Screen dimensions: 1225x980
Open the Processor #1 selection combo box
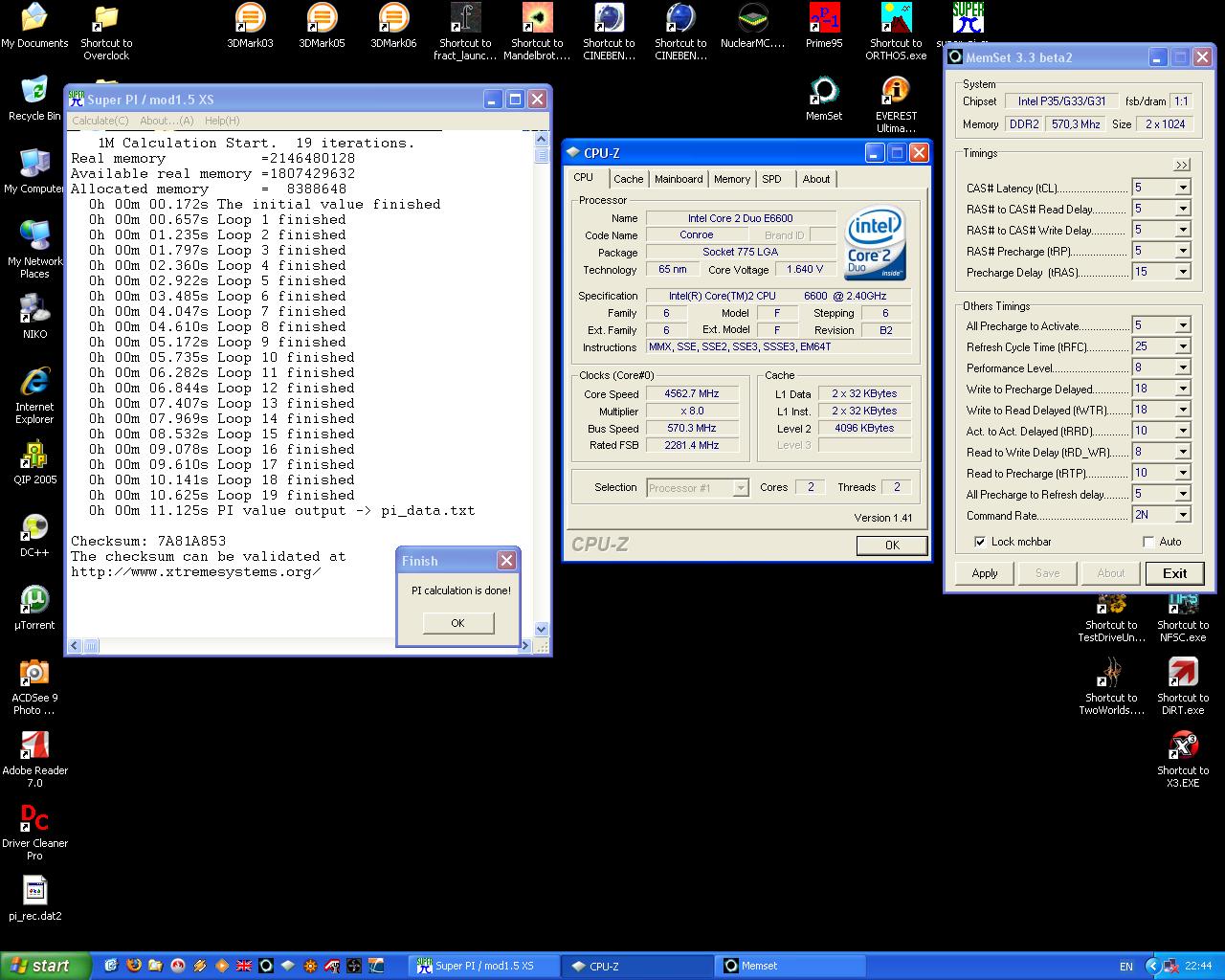pos(698,488)
